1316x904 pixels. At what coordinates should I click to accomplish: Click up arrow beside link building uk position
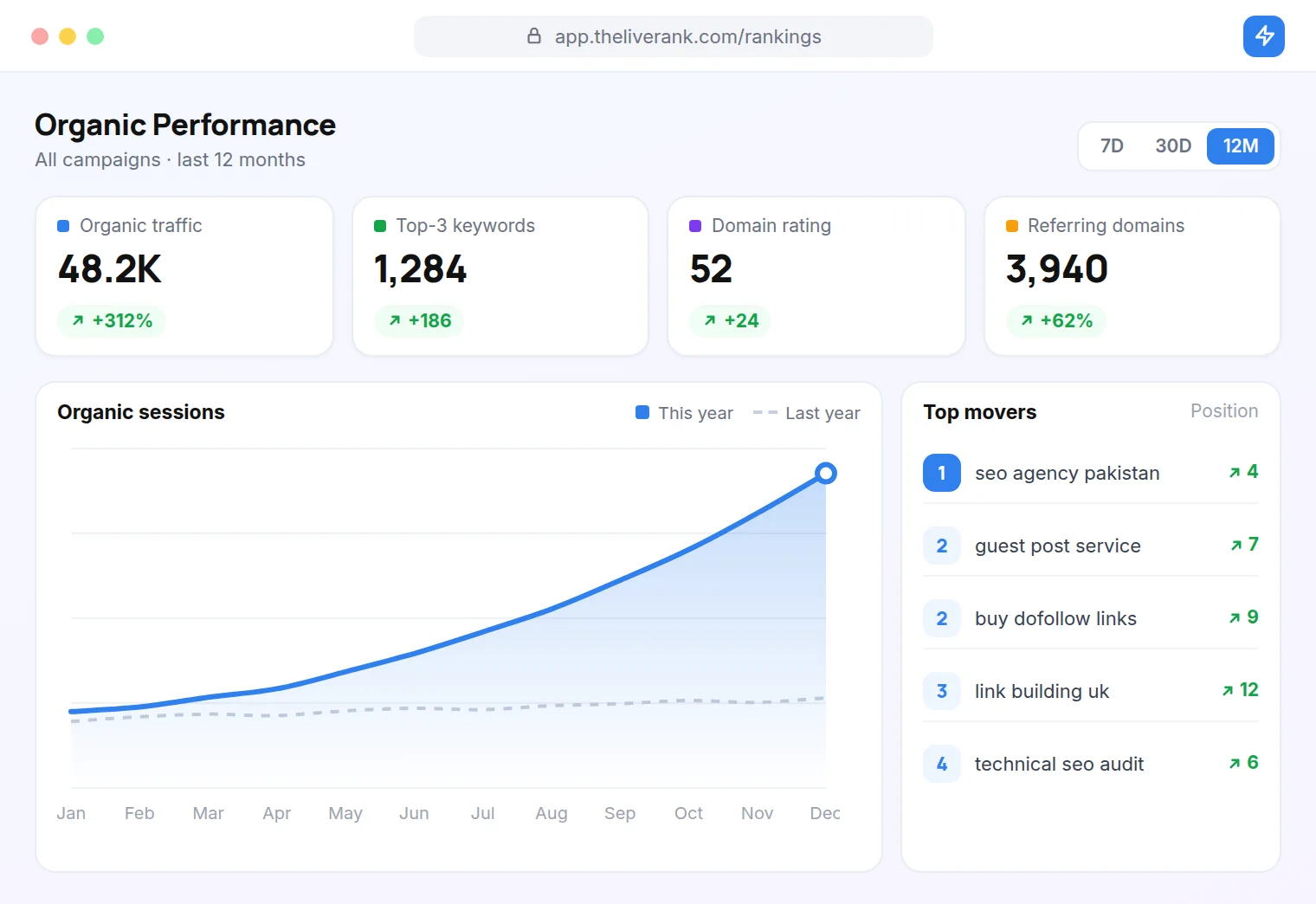[1228, 691]
